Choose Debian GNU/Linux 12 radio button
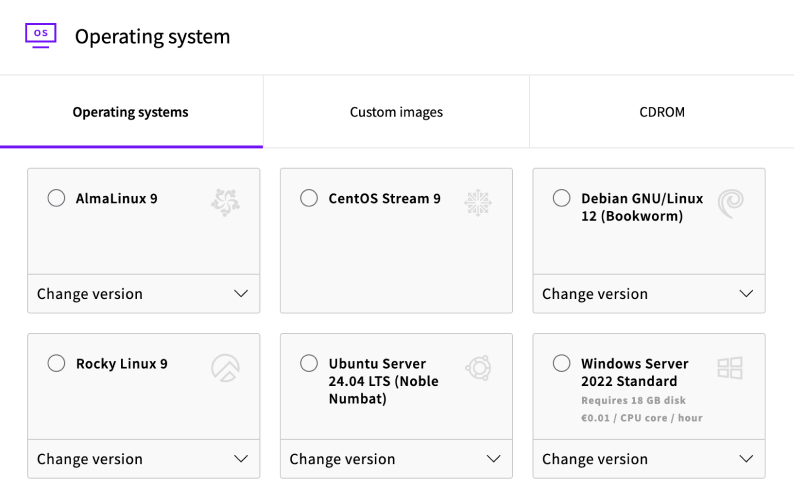Viewport: 794px width, 498px height. pos(562,198)
